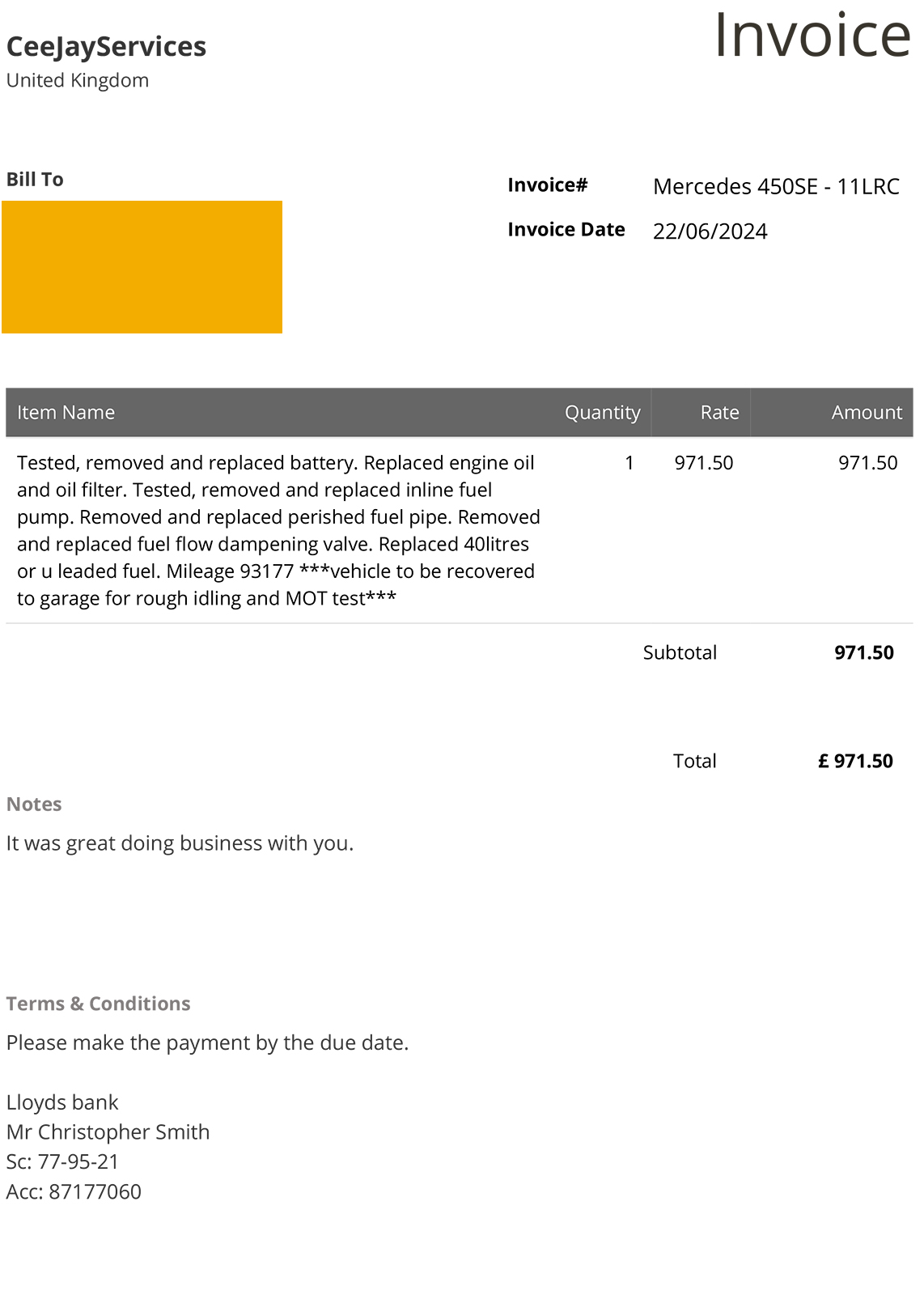Click the Amount column header
The image size is (924, 1295).
coord(867,412)
